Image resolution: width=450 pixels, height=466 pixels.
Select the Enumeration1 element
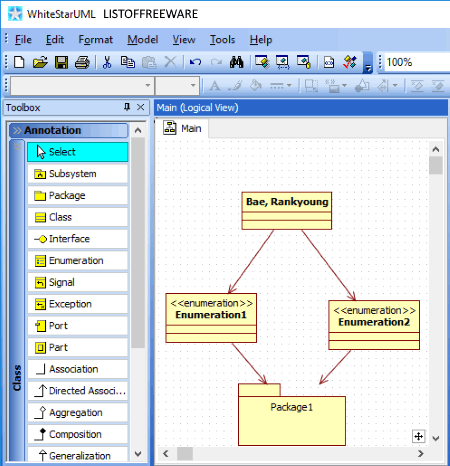211,318
